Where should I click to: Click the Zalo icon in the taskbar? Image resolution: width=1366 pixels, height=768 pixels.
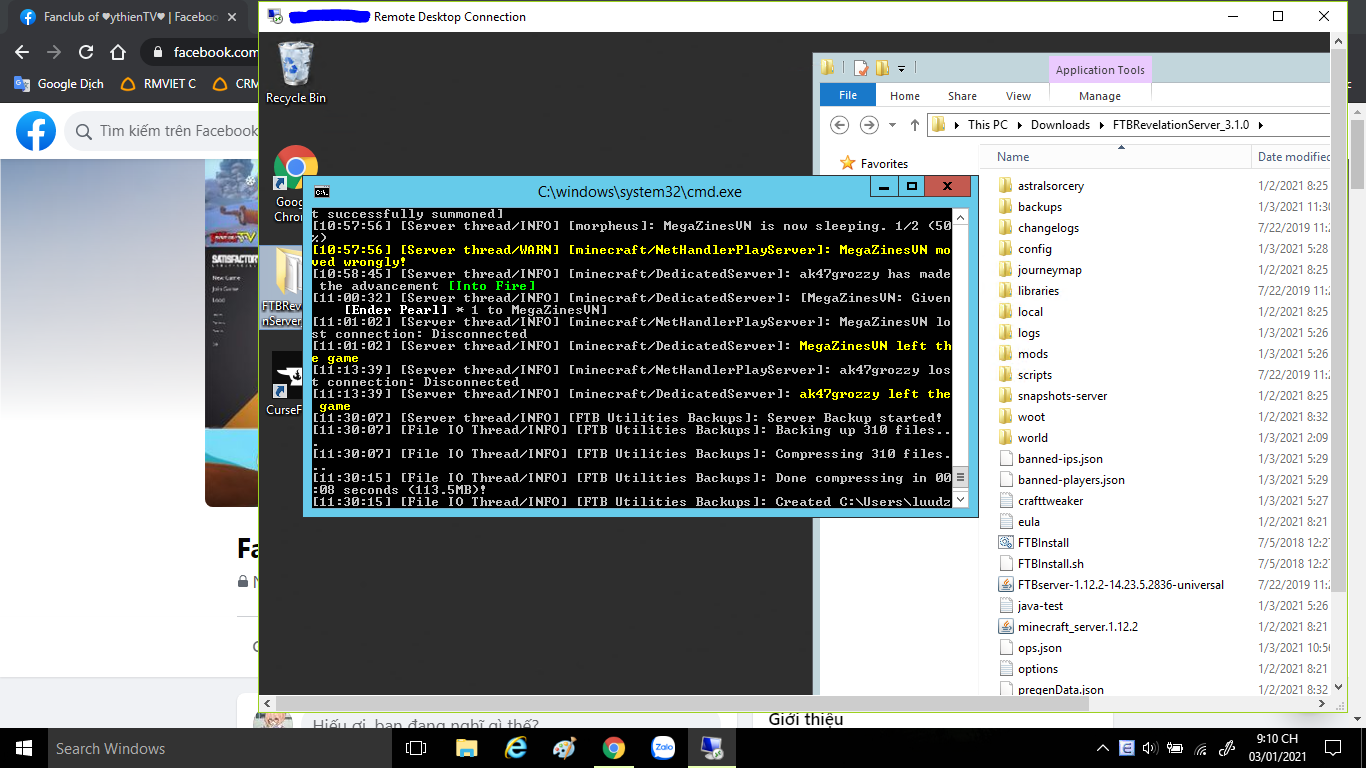pos(662,748)
